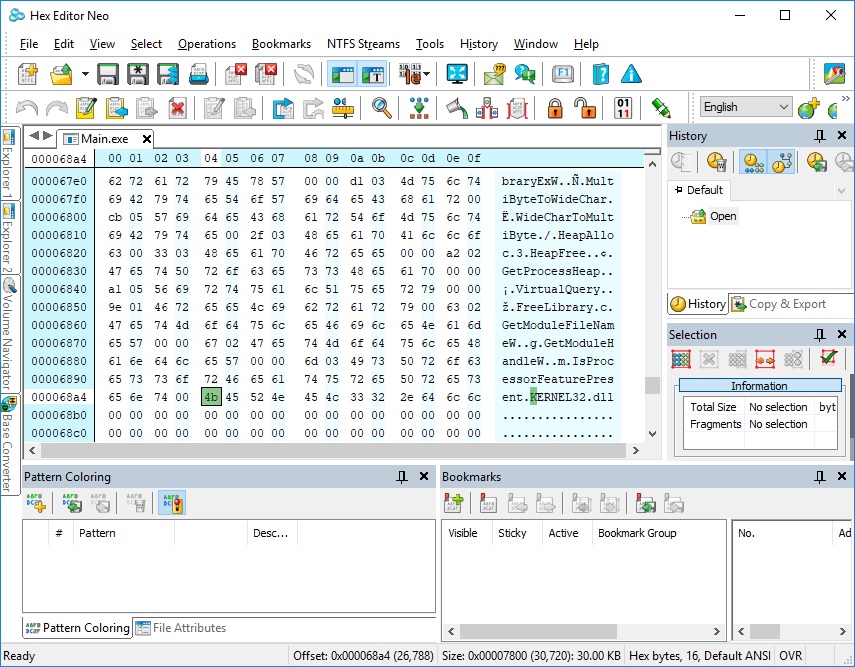
Task: Click the Offset field in status bar
Action: pos(363,656)
